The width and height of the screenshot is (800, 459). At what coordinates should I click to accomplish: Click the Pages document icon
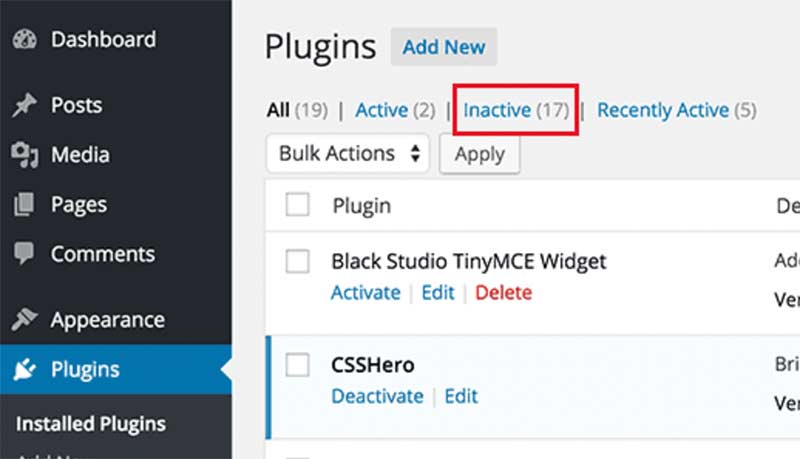click(x=24, y=205)
